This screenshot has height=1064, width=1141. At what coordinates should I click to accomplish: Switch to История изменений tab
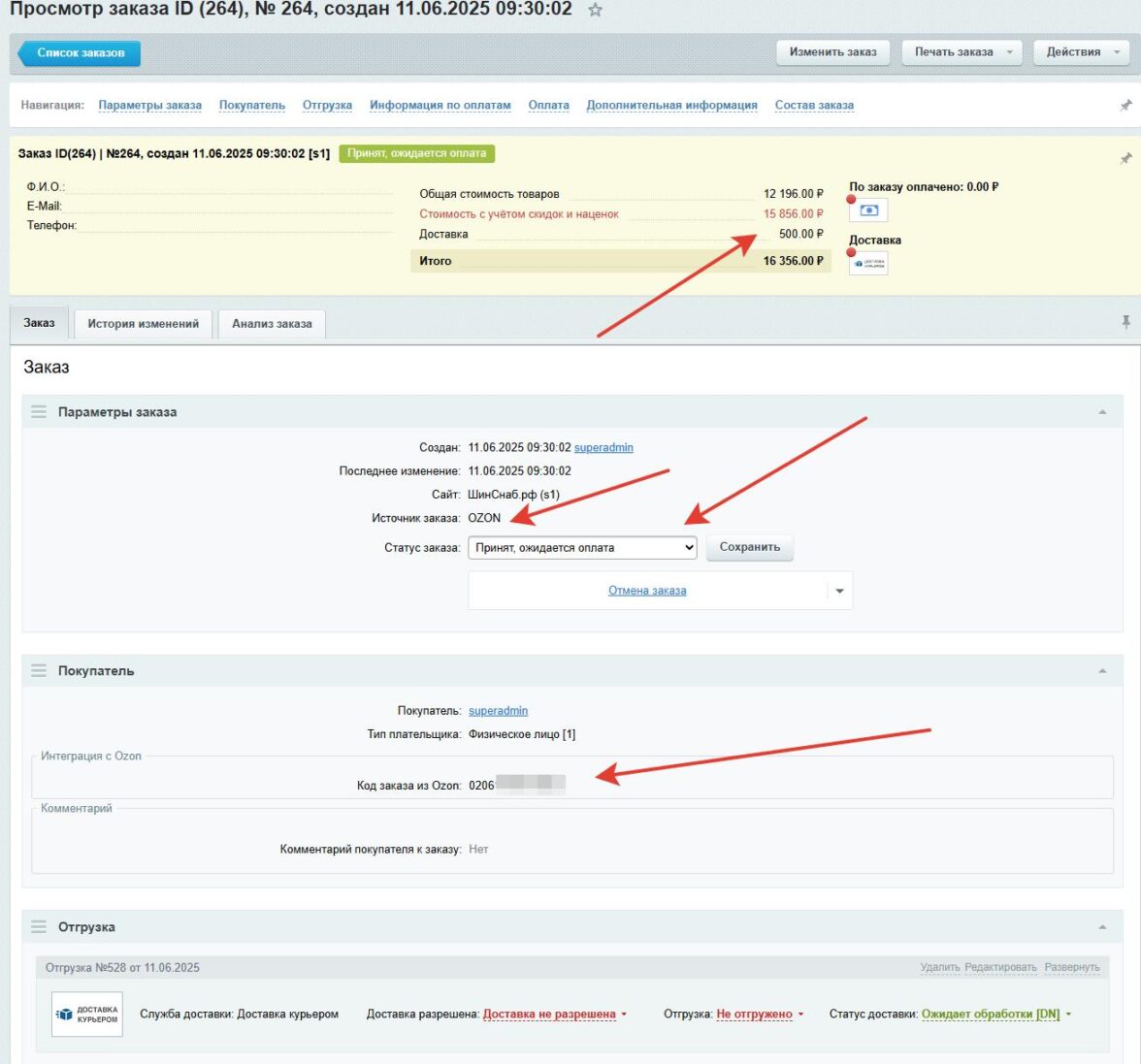click(143, 324)
